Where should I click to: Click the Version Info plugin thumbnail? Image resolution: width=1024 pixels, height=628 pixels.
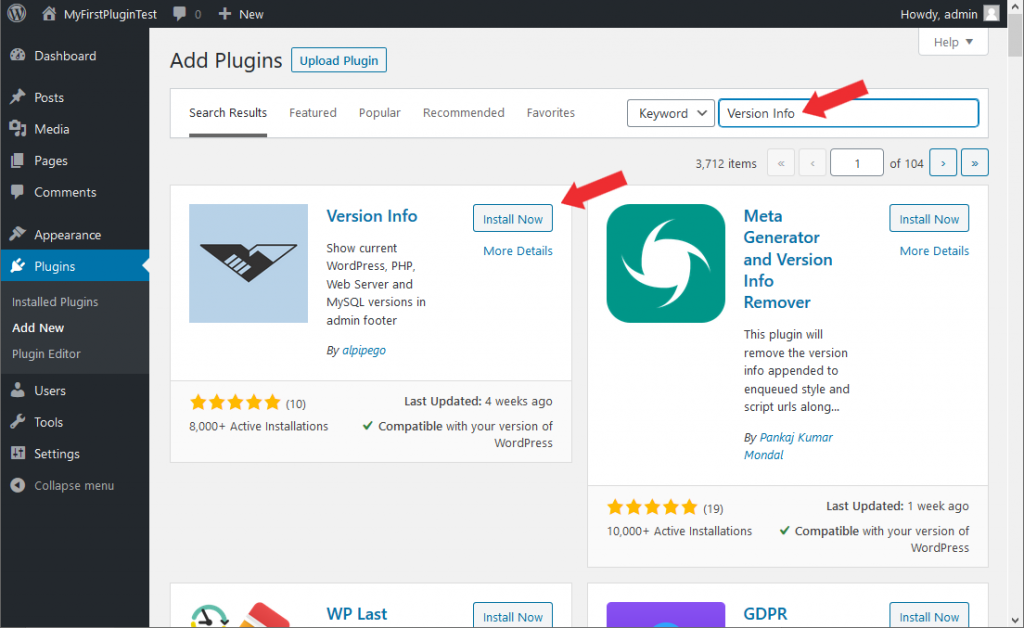pyautogui.click(x=248, y=263)
